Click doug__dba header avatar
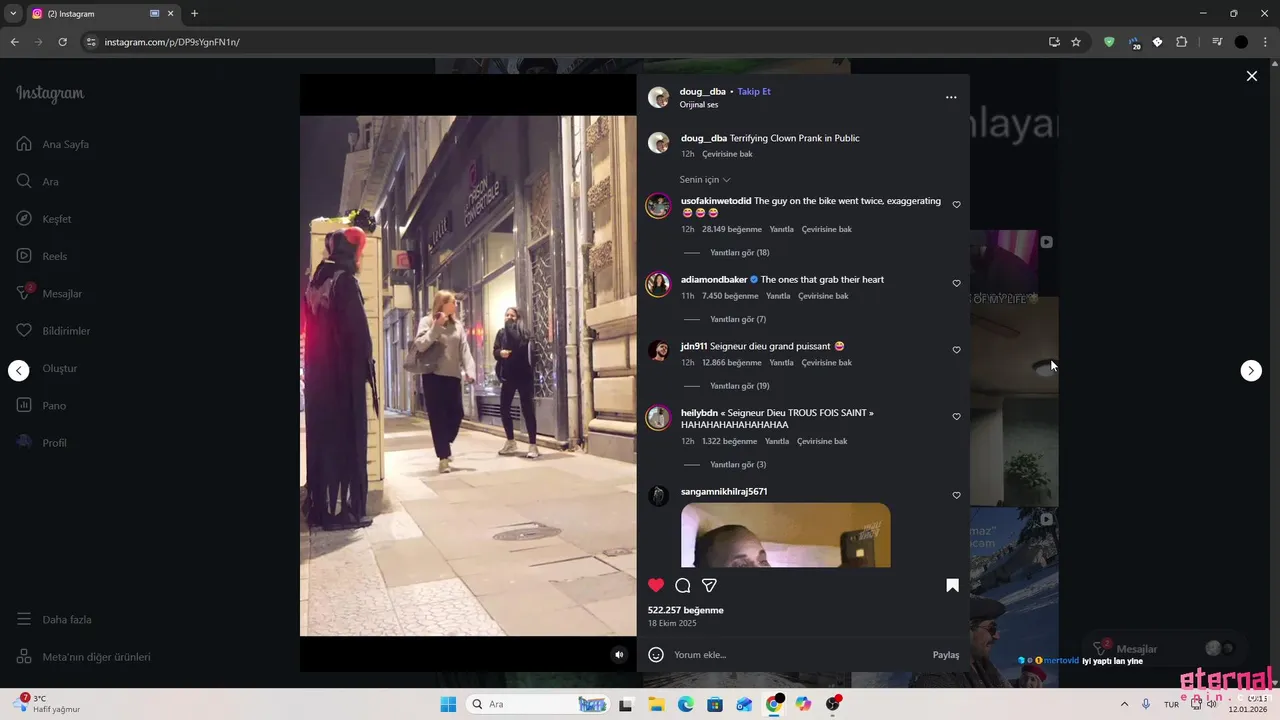Image resolution: width=1280 pixels, height=720 pixels. (x=658, y=97)
